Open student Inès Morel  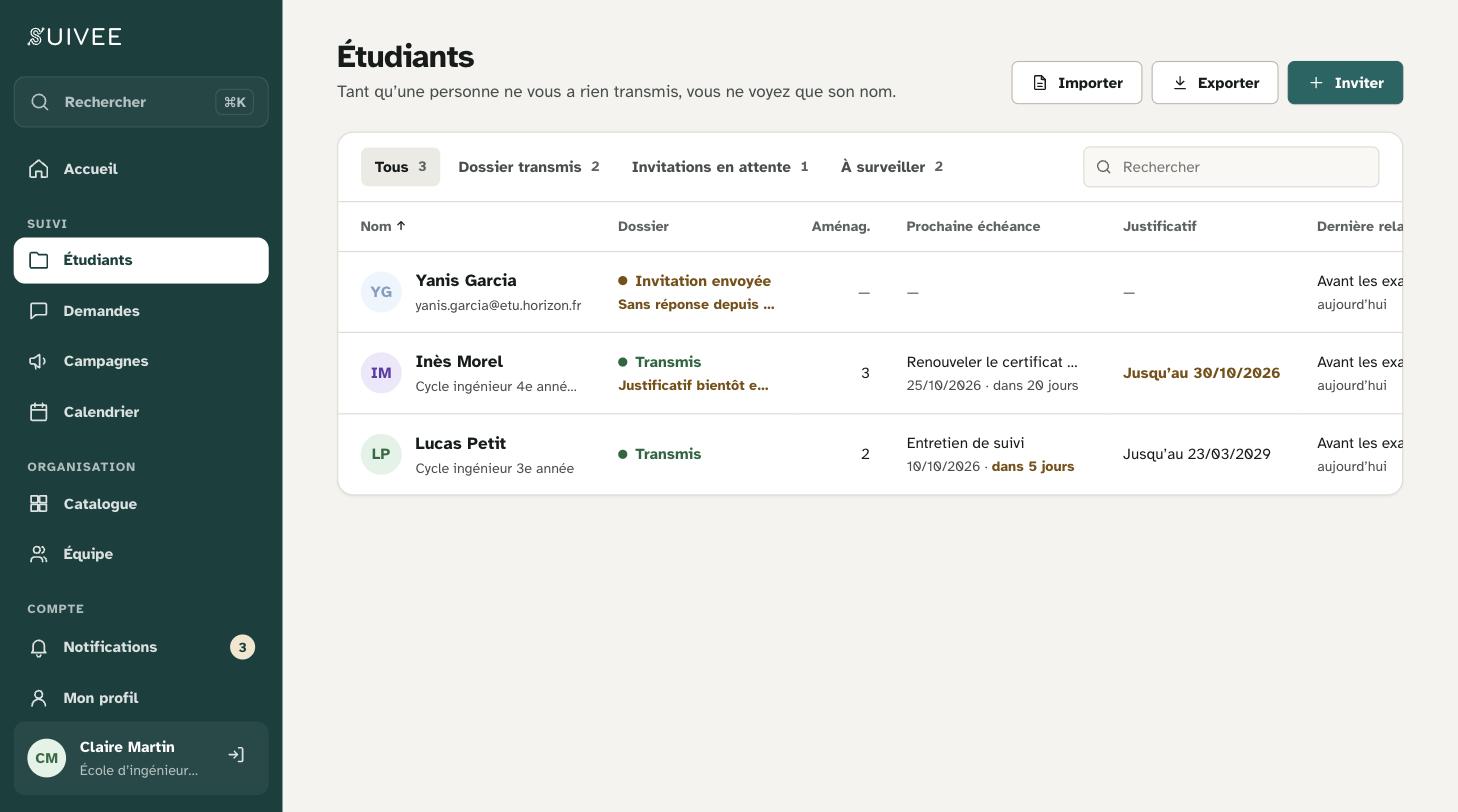click(459, 362)
